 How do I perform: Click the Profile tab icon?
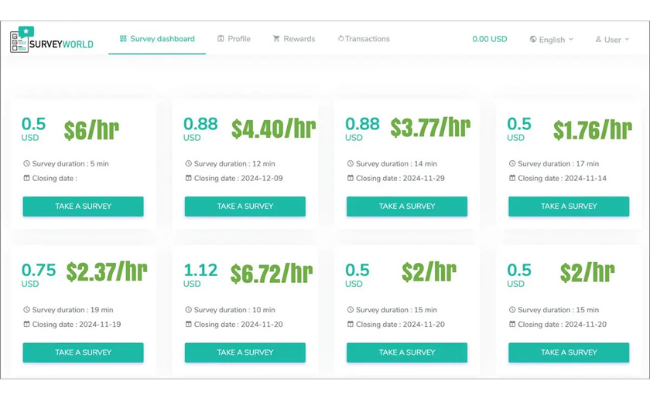(x=221, y=39)
